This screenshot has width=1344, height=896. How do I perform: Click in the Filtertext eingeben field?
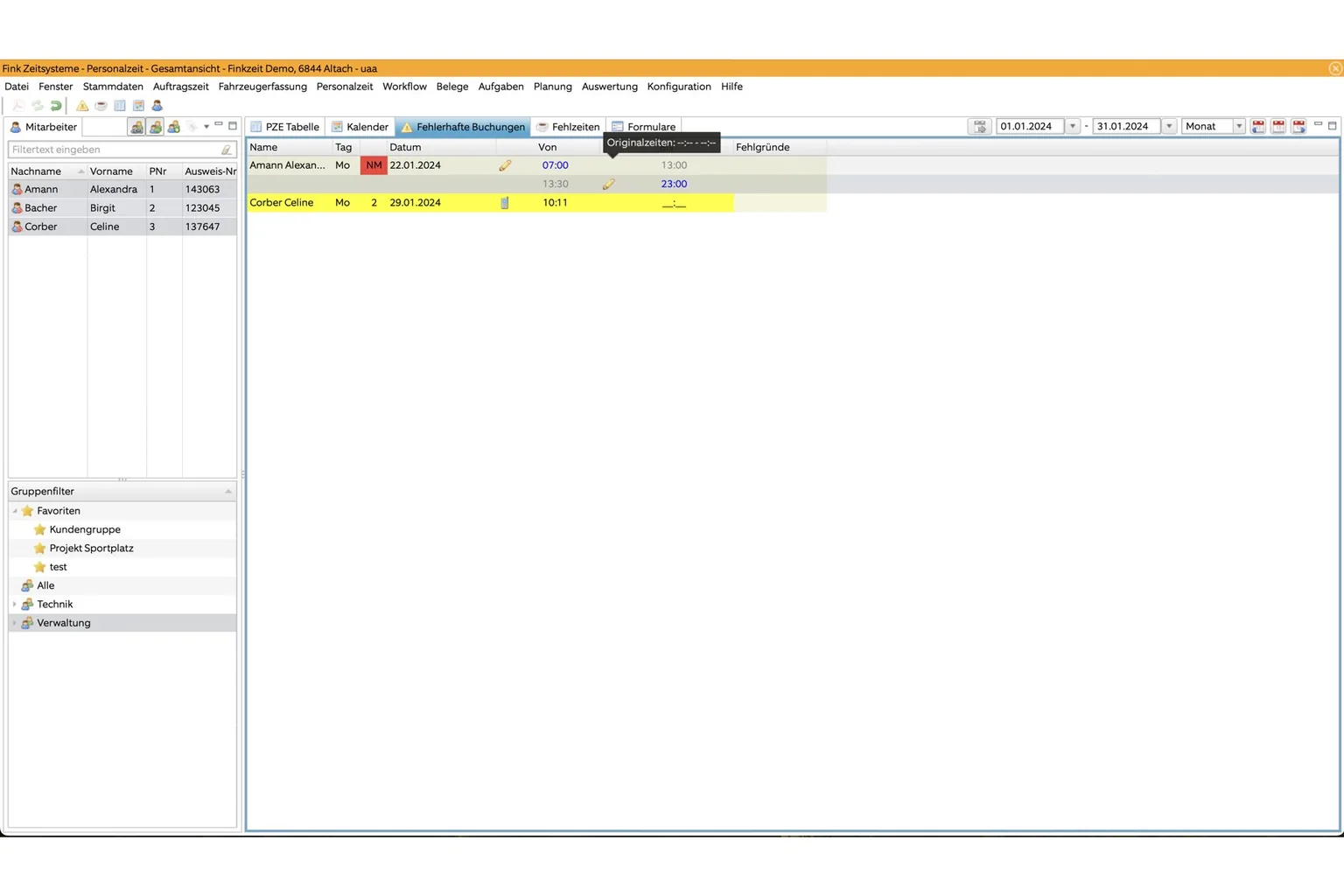[x=114, y=150]
